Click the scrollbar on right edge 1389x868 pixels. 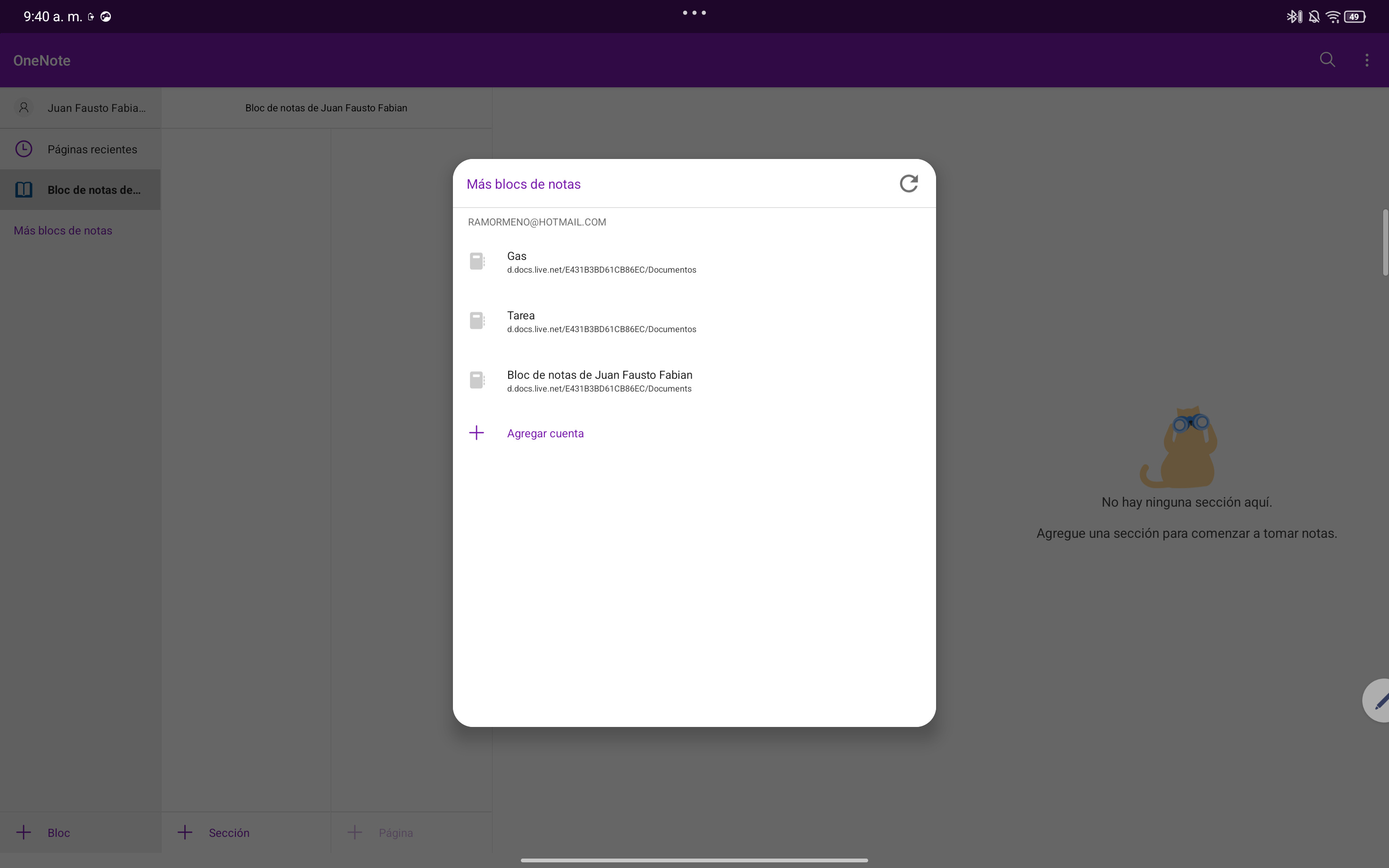point(1385,243)
